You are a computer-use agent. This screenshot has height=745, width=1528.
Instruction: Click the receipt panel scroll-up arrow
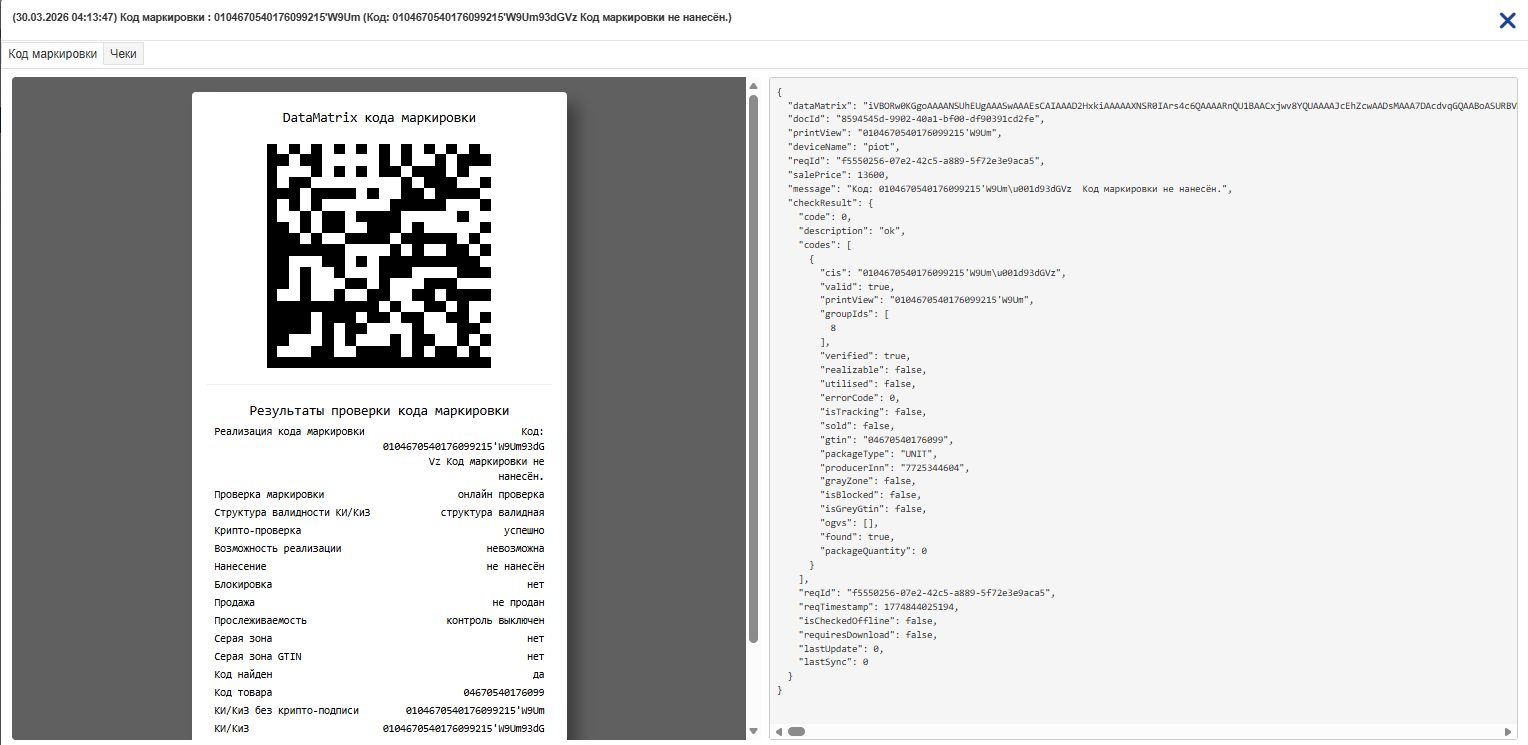click(753, 86)
